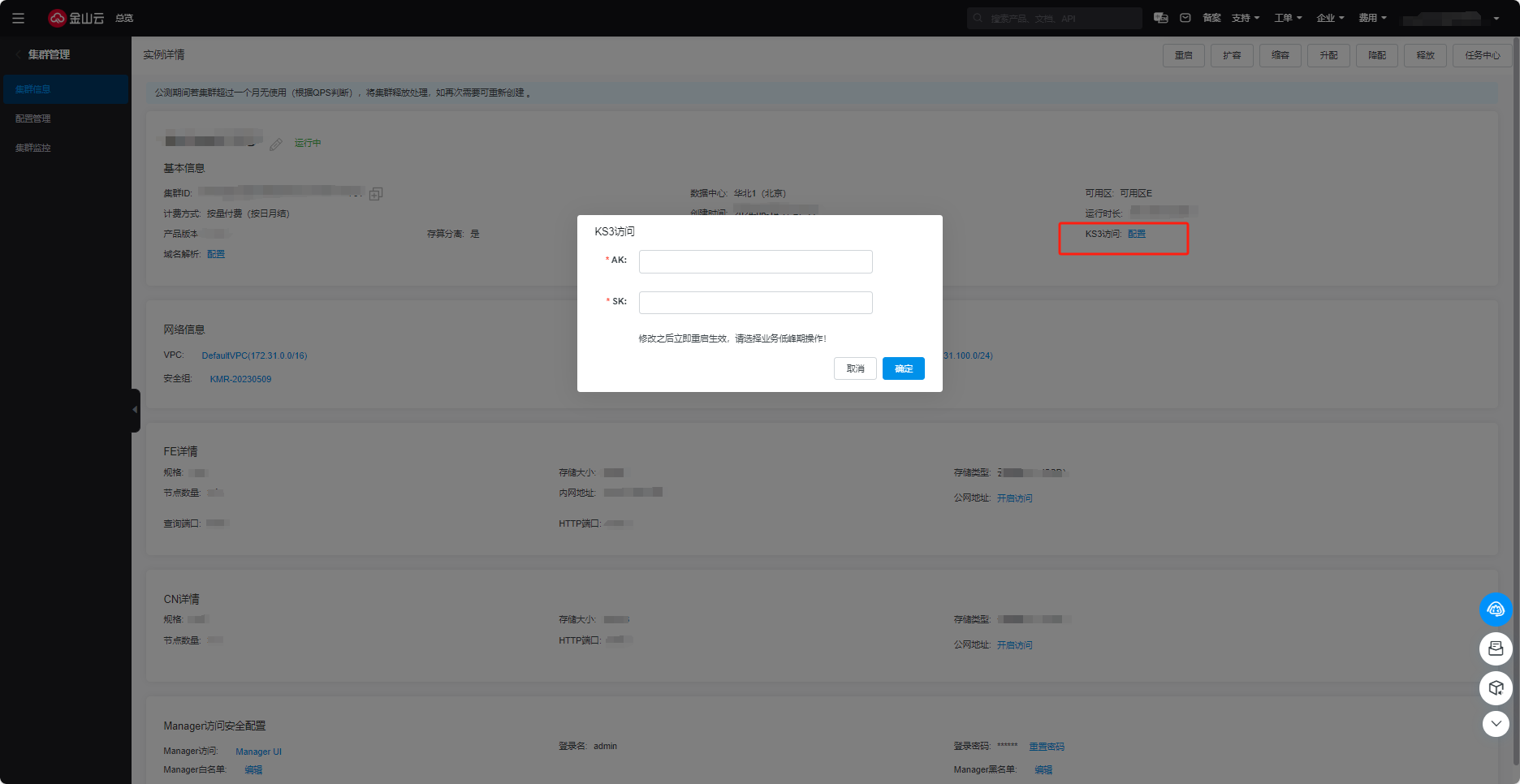The image size is (1520, 784).
Task: Expand the 企业 dropdown menu
Action: point(1330,18)
